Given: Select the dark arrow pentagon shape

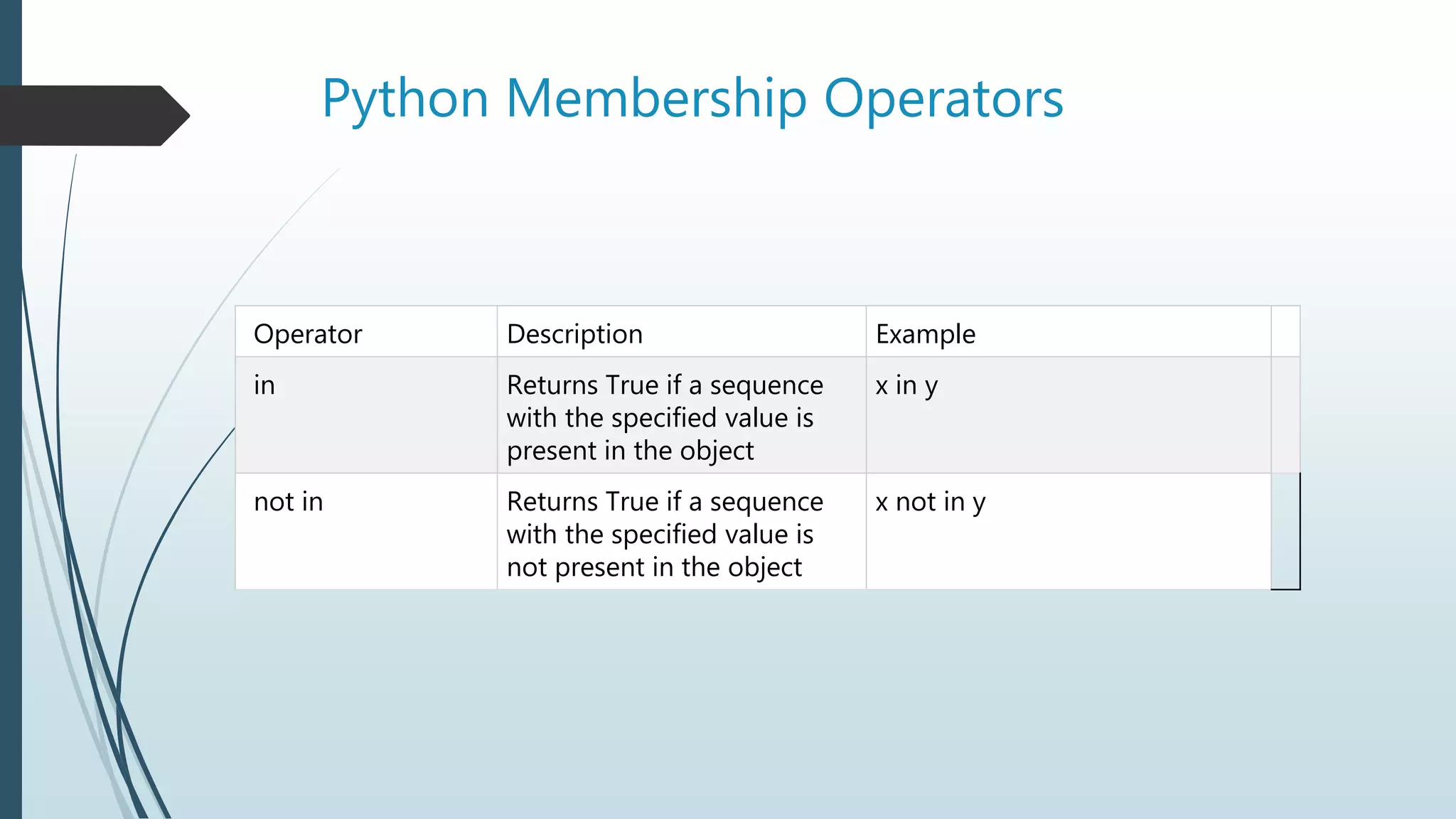Looking at the screenshot, I should 95,116.
